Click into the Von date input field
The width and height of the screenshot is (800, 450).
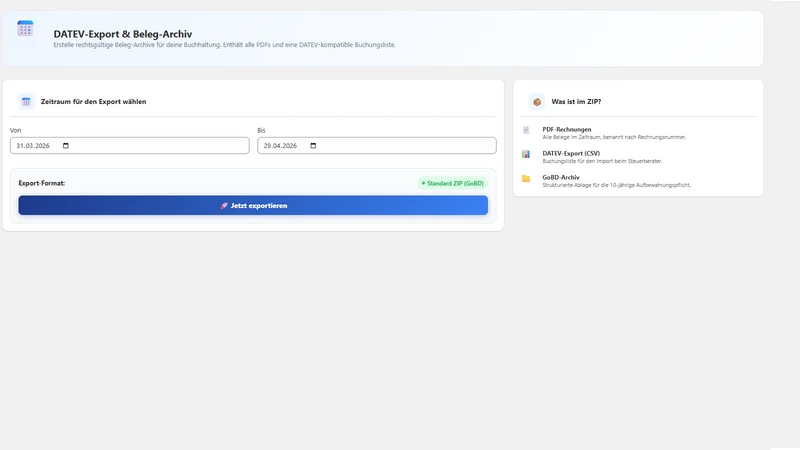coord(130,145)
